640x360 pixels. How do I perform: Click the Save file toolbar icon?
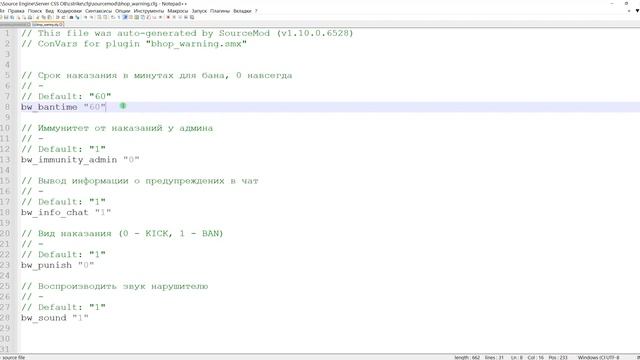pyautogui.click(x=6, y=18)
